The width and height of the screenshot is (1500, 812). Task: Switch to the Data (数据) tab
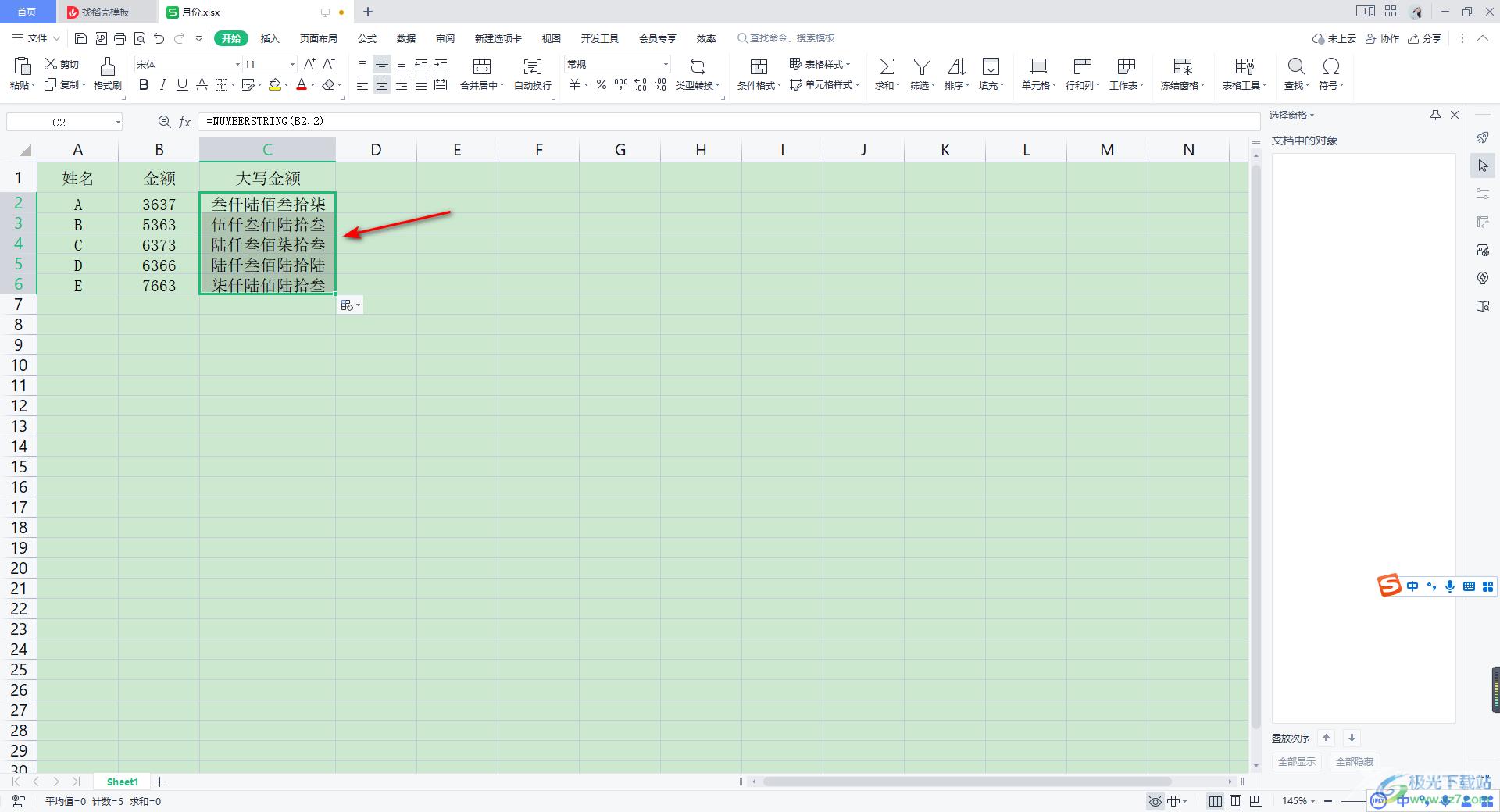(406, 38)
